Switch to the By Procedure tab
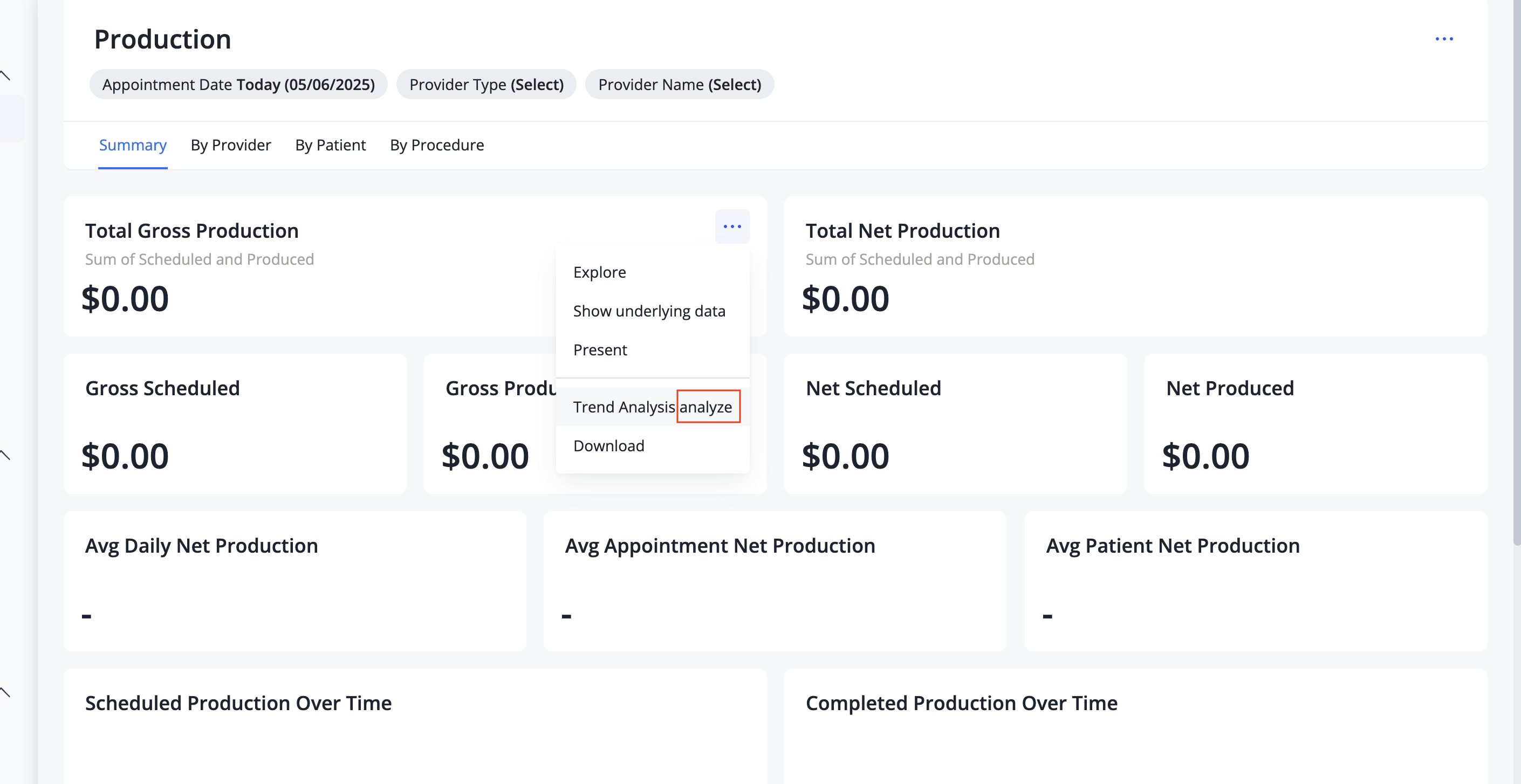The image size is (1521, 784). [436, 145]
